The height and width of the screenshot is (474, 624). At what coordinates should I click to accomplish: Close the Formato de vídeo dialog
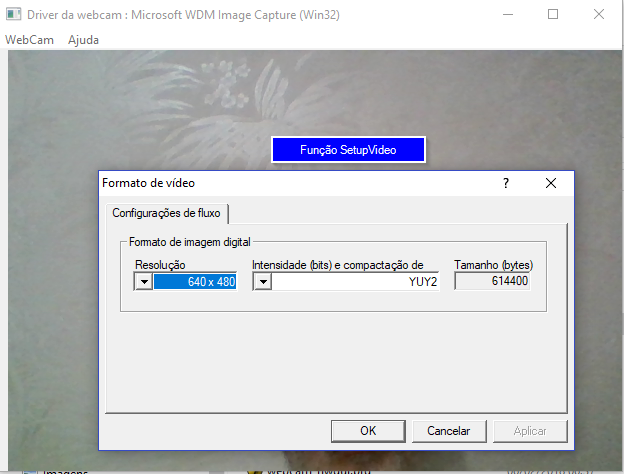click(x=551, y=183)
